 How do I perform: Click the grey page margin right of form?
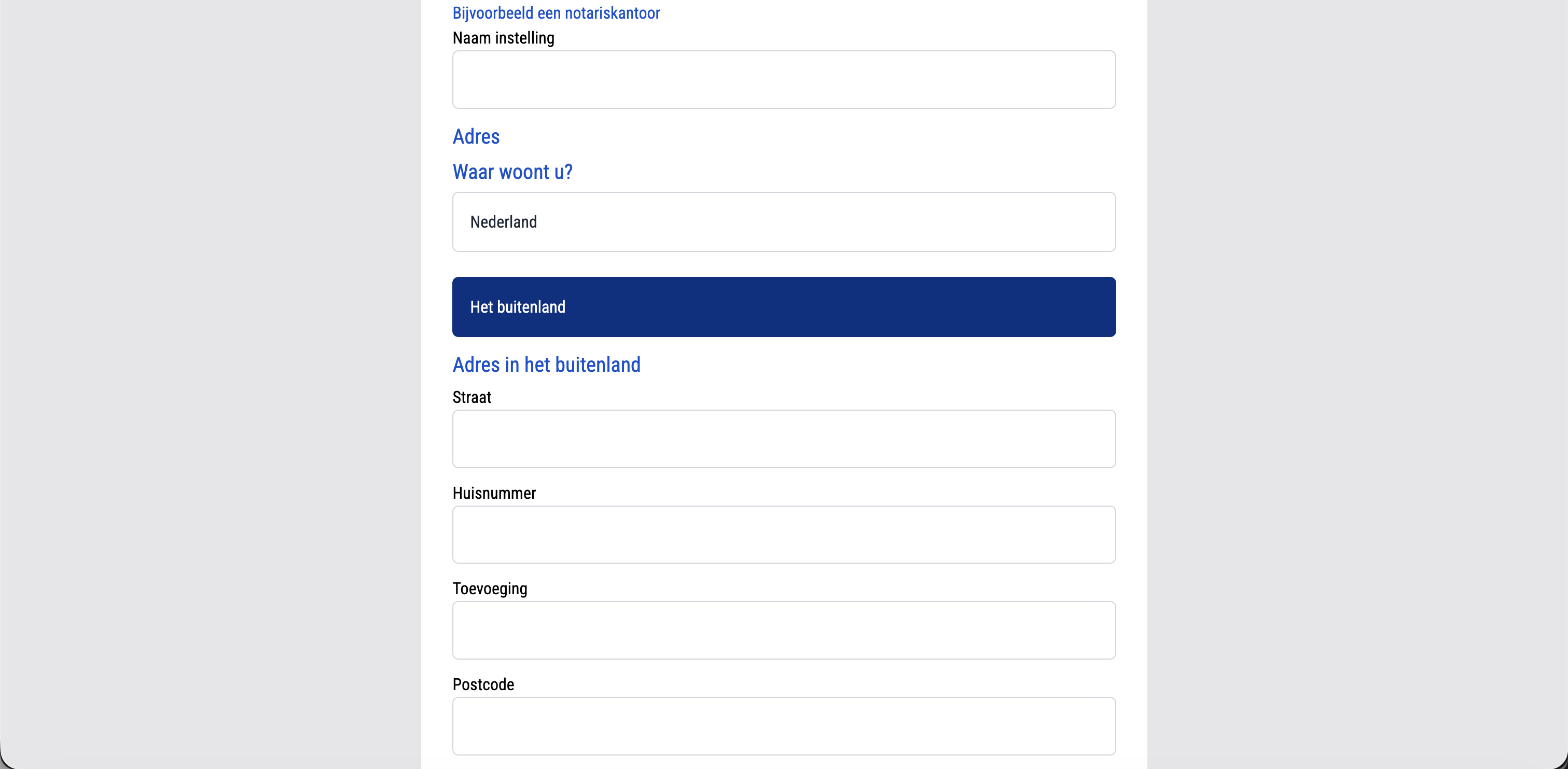coord(1357,385)
